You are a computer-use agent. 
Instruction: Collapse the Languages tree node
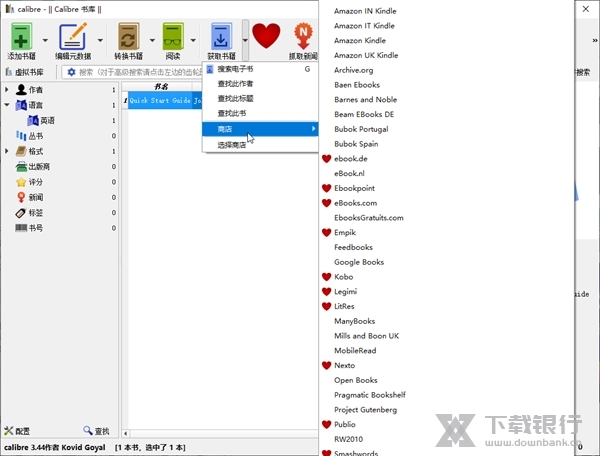coord(7,104)
